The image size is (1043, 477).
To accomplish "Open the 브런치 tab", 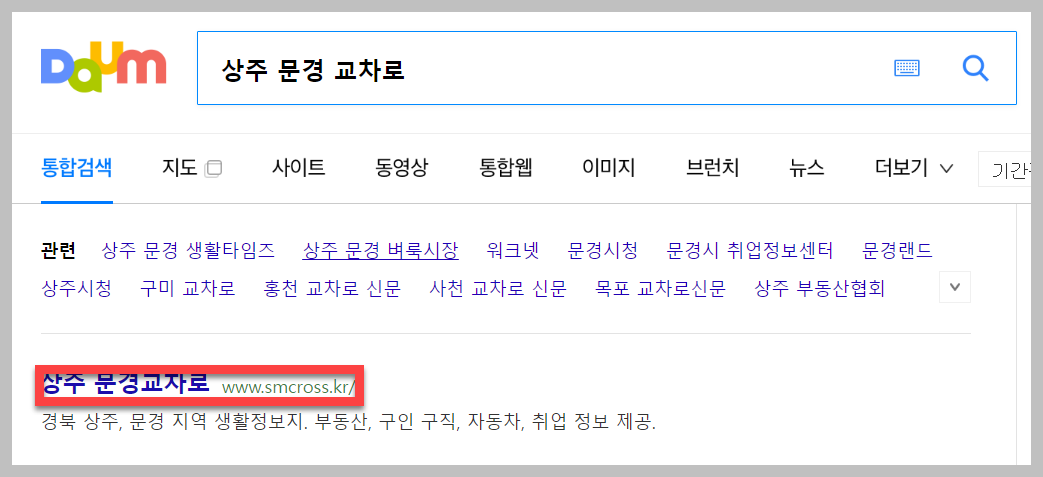I will click(x=712, y=168).
